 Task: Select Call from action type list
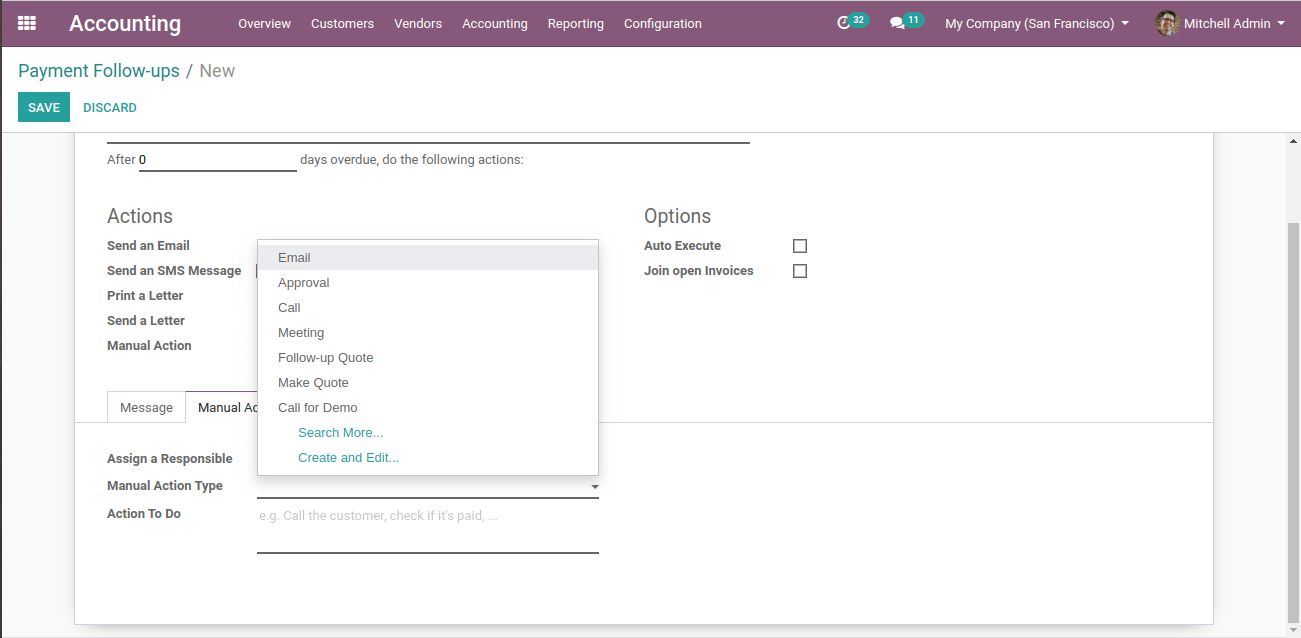coord(428,308)
